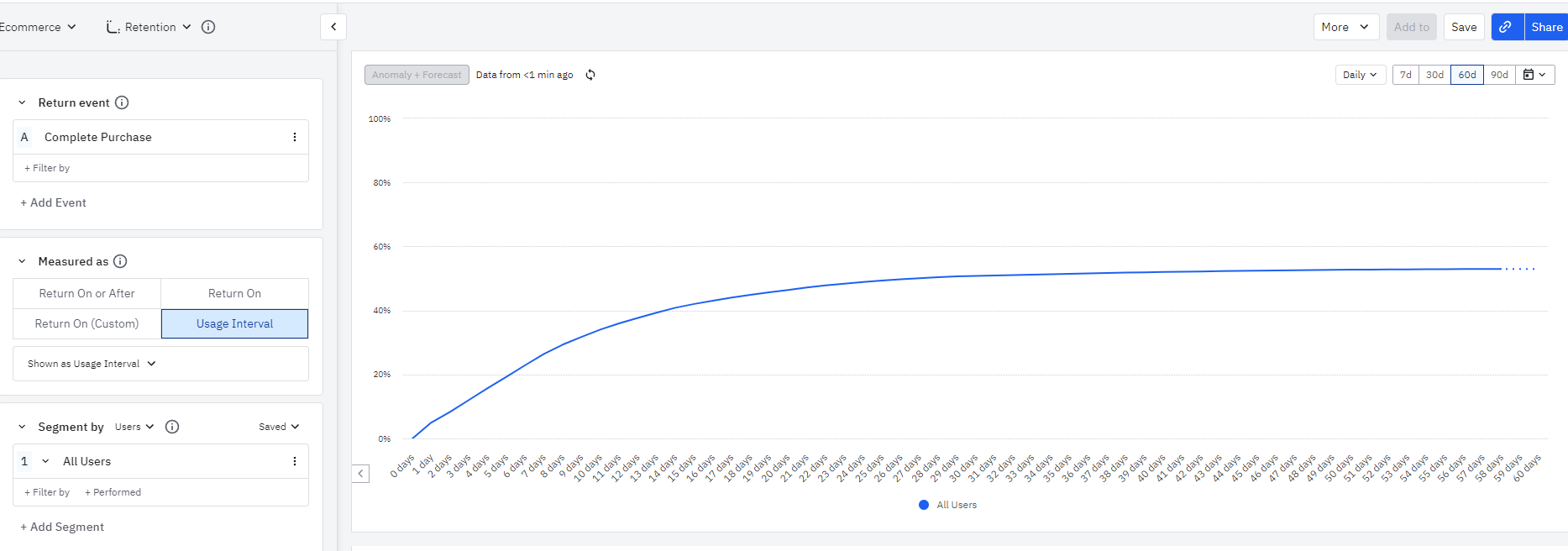The width and height of the screenshot is (1568, 551).
Task: Show the Return event info tooltip
Action: coord(122,102)
